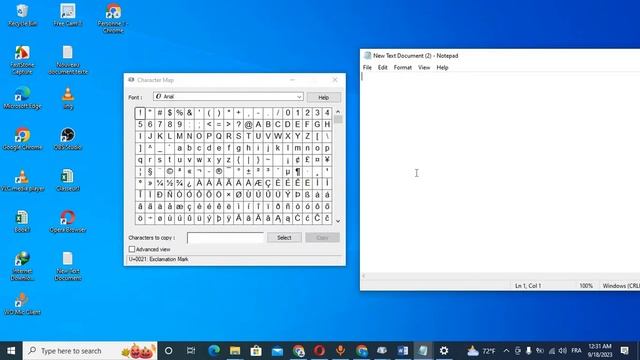
Task: Open the weather widget showing 72°F
Action: (481, 351)
